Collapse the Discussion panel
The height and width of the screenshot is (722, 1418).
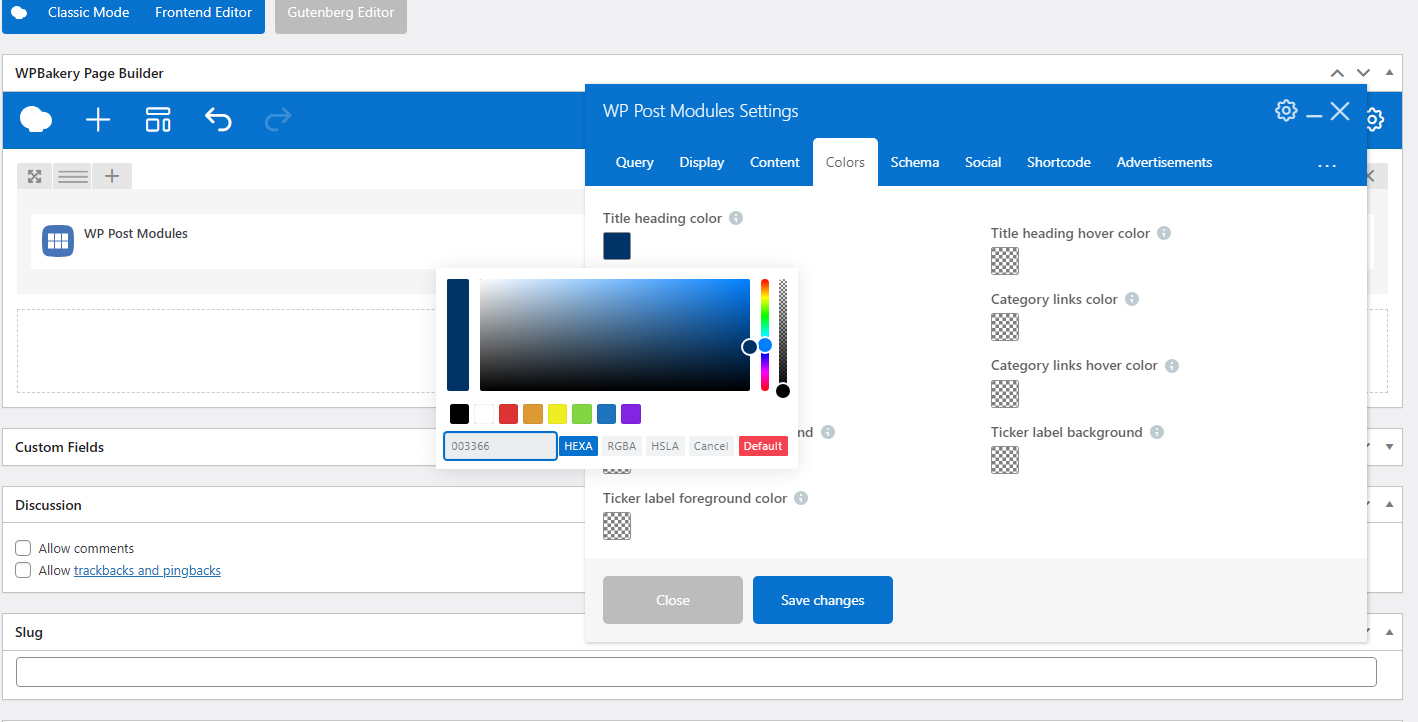[x=1389, y=505]
